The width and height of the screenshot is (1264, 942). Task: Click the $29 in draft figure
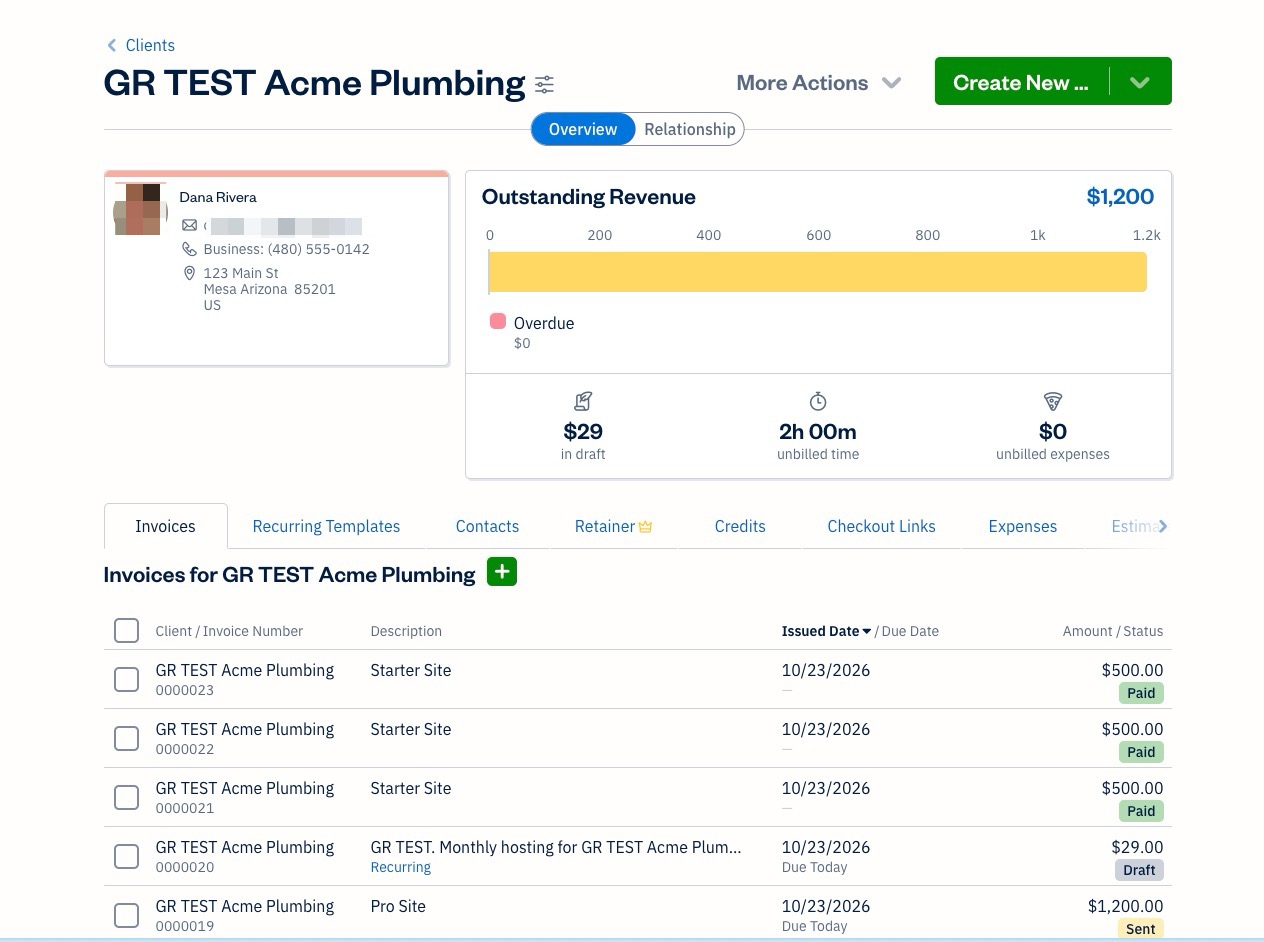[x=583, y=431]
